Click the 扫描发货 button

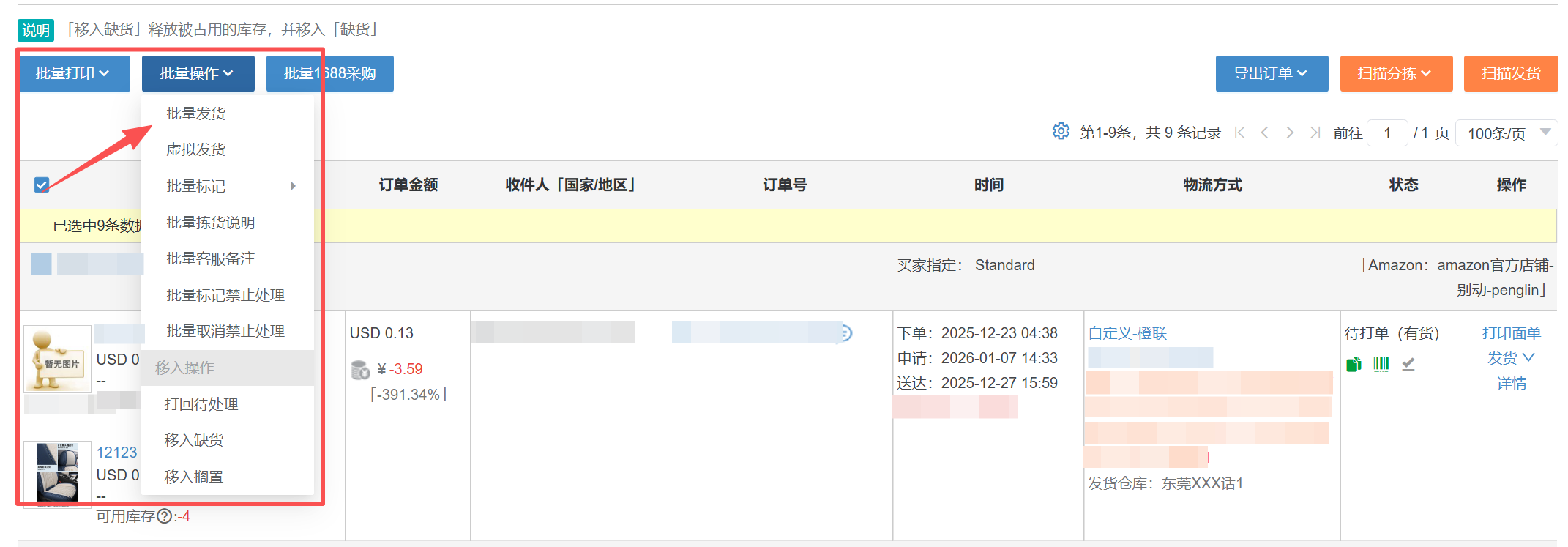(x=1511, y=73)
